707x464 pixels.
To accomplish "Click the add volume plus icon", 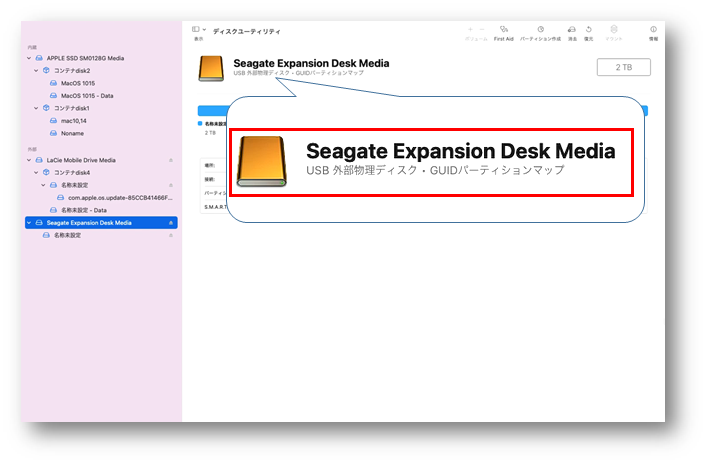I will (x=470, y=29).
